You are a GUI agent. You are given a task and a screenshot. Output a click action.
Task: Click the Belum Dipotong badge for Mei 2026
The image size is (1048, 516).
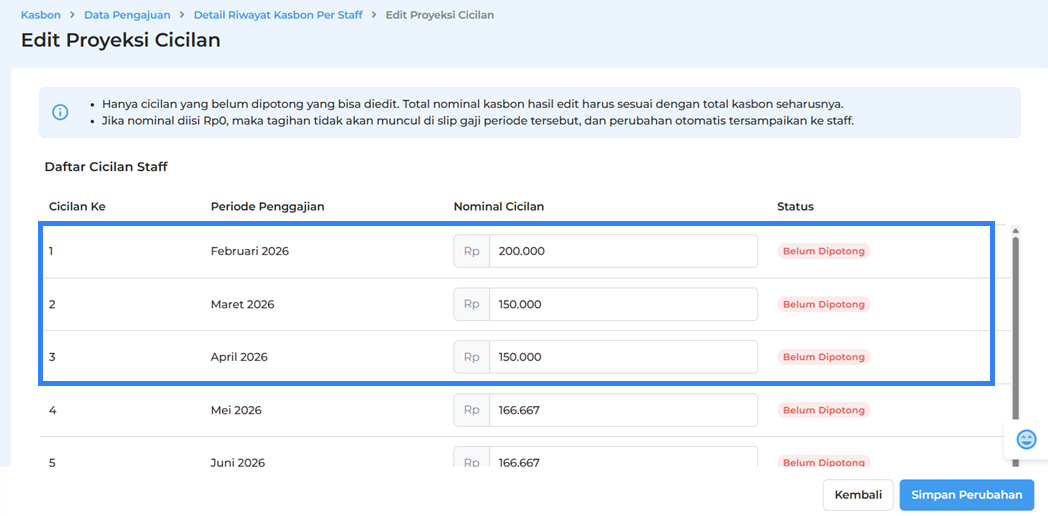(823, 410)
